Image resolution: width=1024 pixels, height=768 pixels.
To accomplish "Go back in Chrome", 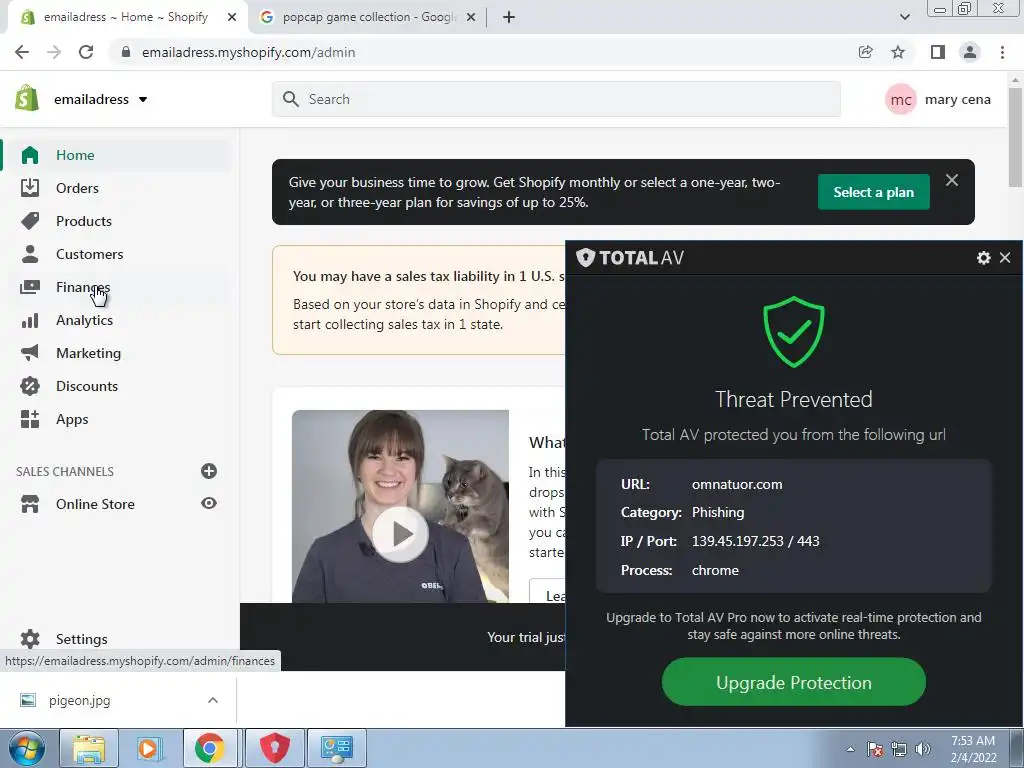I will 22,52.
